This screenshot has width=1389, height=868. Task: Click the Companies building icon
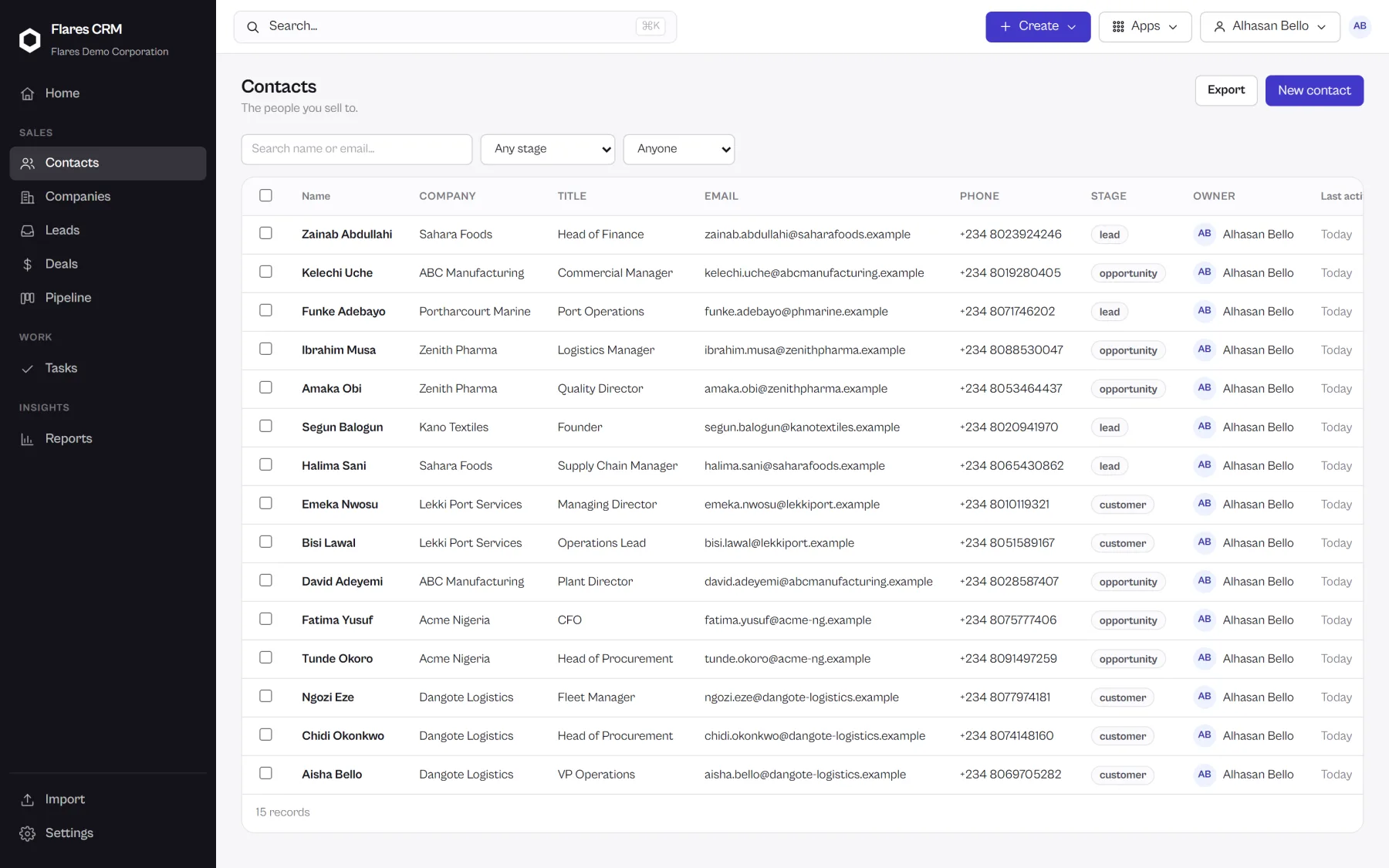pyautogui.click(x=28, y=197)
